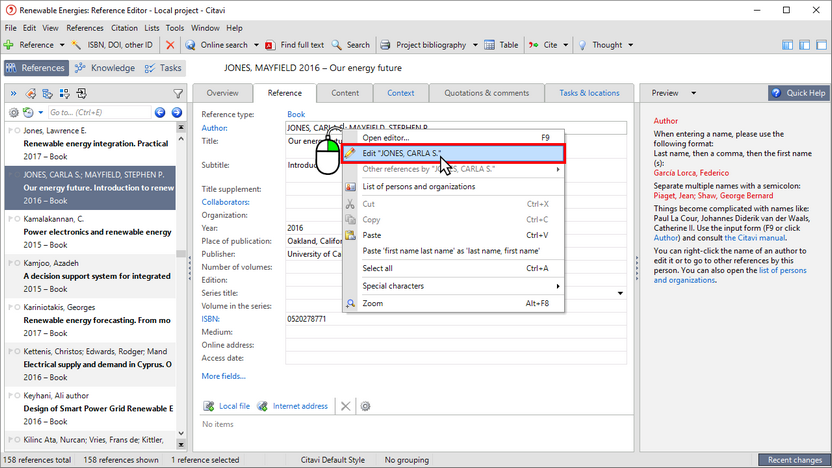Image resolution: width=832 pixels, height=468 pixels.
Task: Go back with the blue left arrow
Action: pyautogui.click(x=160, y=112)
